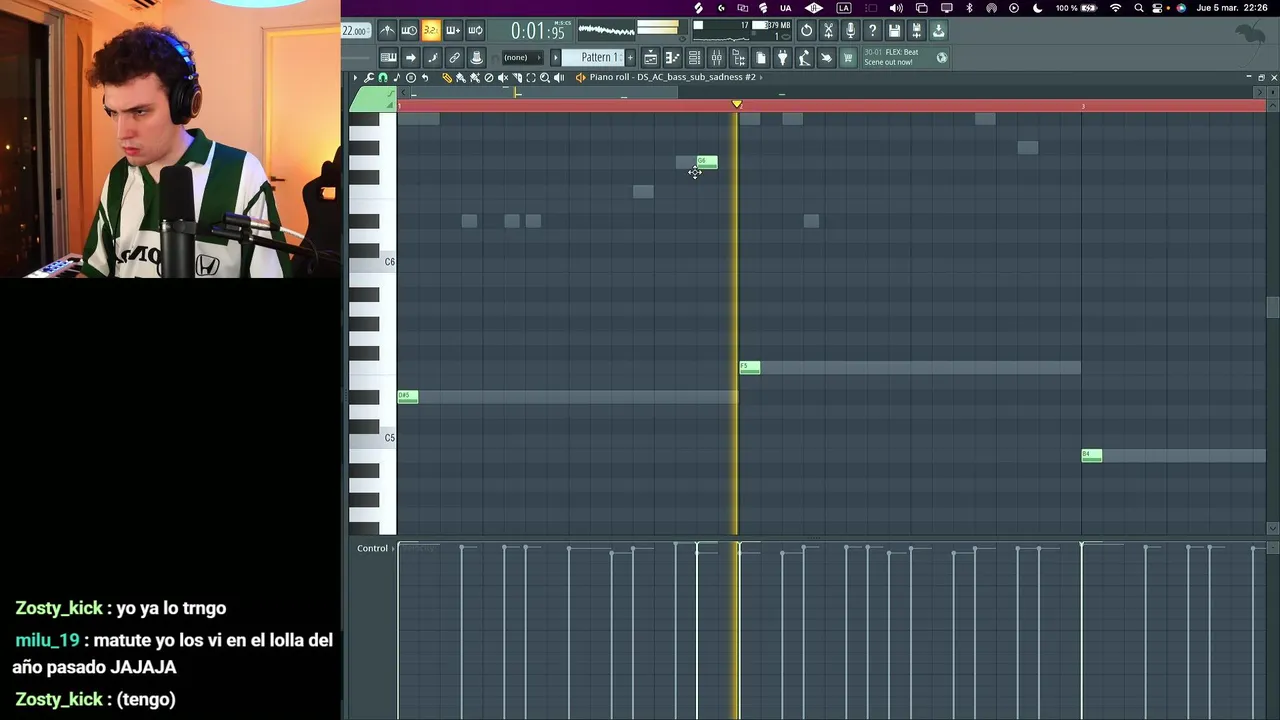Open project picker pages icon

(760, 57)
